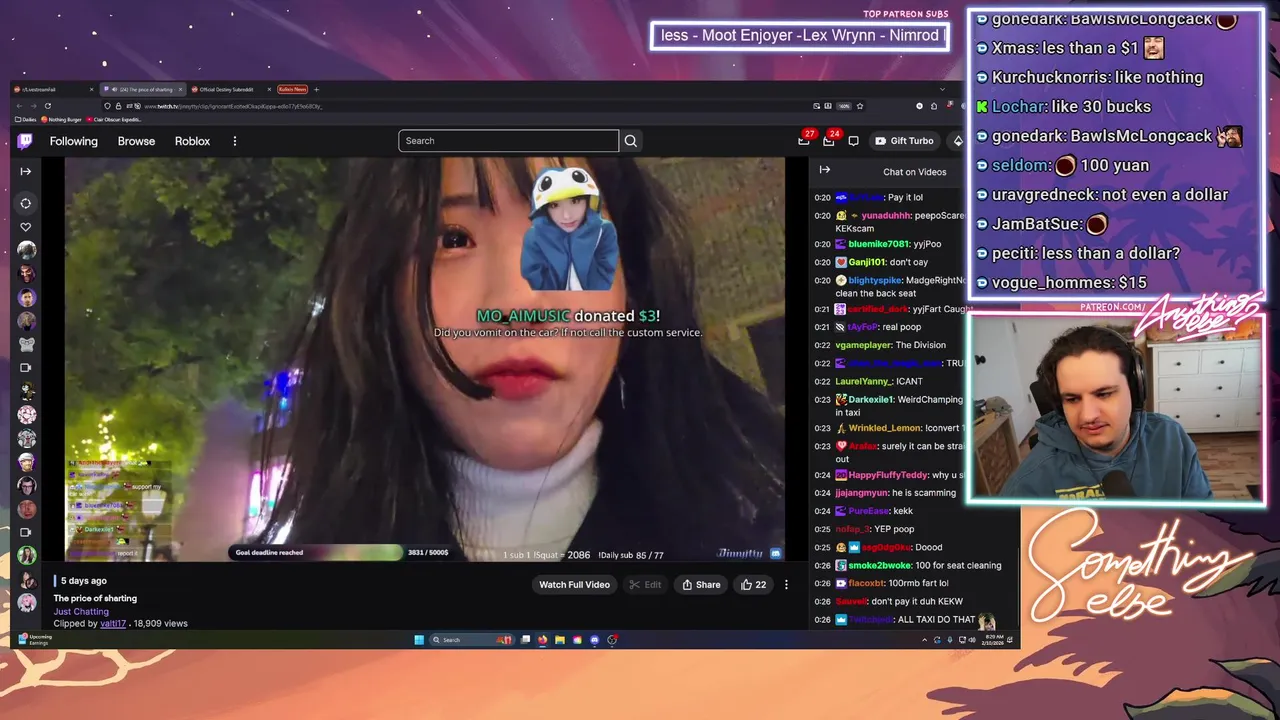1280x720 pixels.
Task: Click the 0:26 timestamp beside flacoxbt
Action: point(822,583)
